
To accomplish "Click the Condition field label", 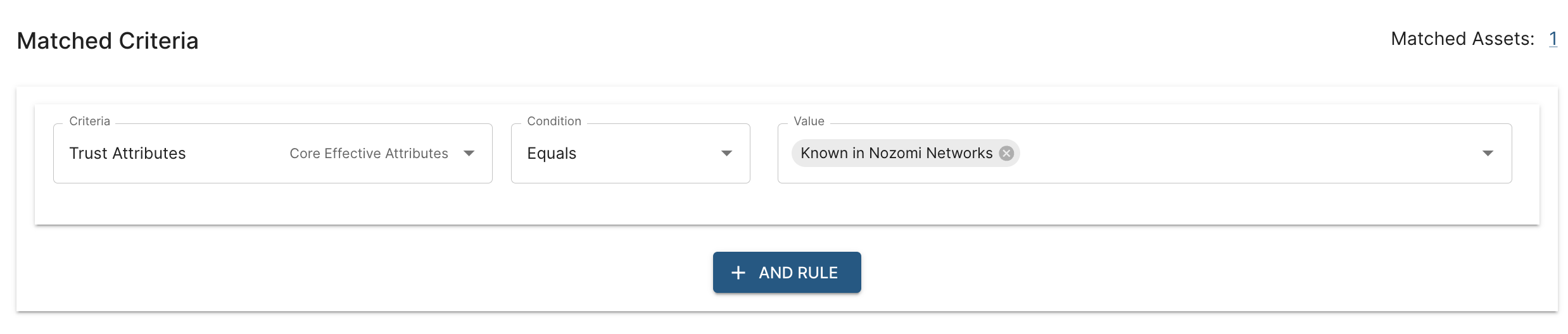I will pos(554,121).
